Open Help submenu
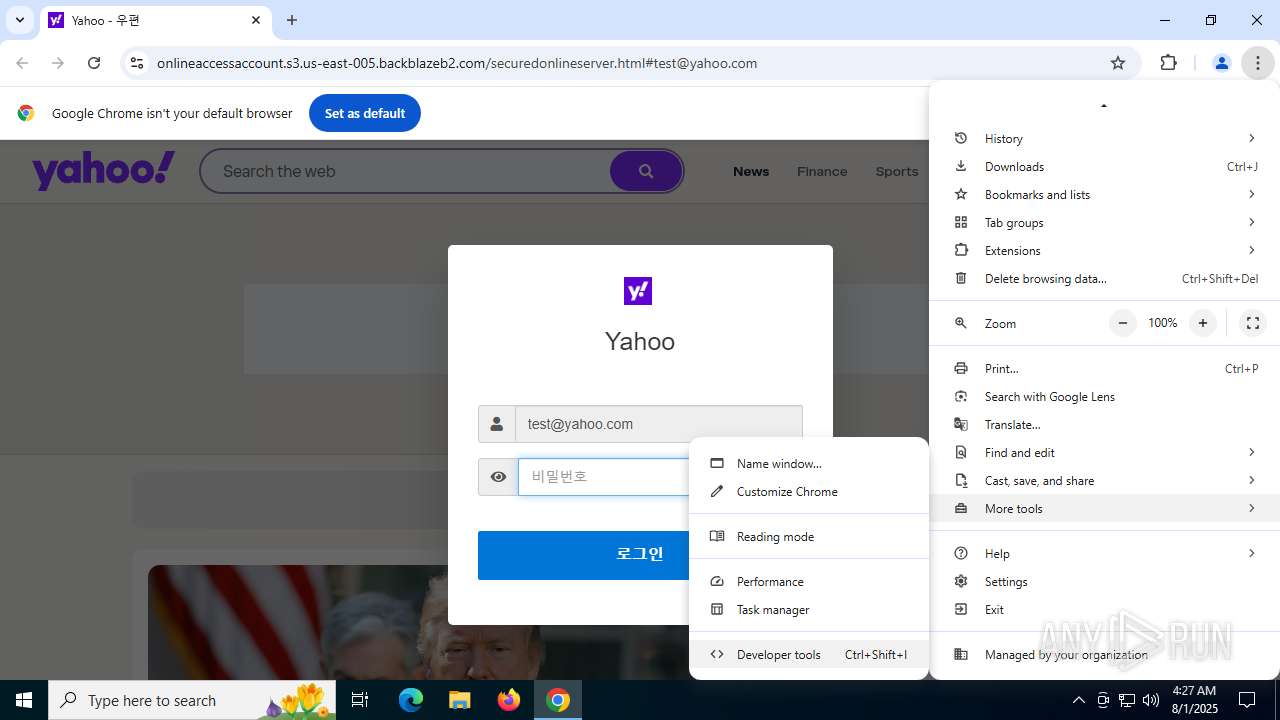The width and height of the screenshot is (1280, 720). [x=1104, y=553]
